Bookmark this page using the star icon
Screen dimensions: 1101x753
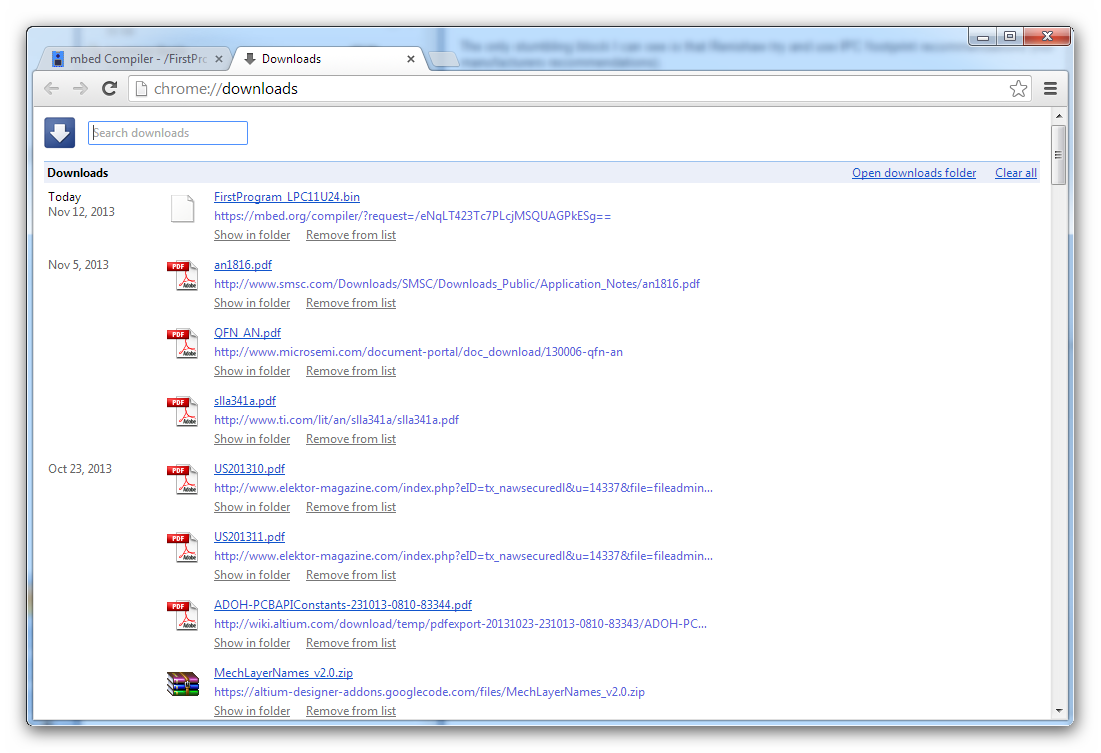[x=1018, y=89]
